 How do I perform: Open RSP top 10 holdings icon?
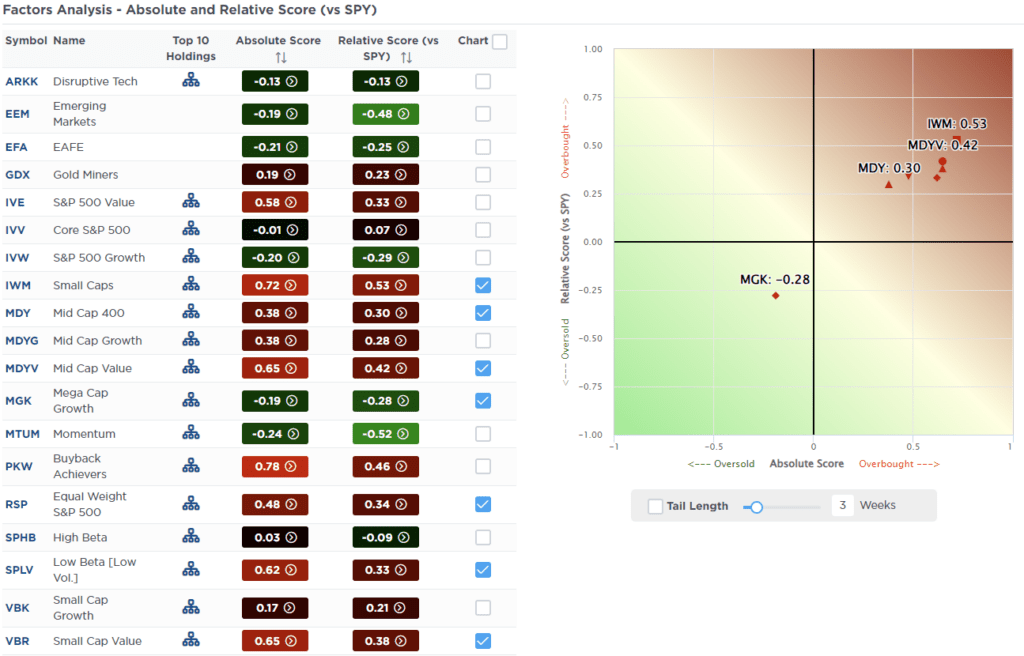tap(191, 504)
